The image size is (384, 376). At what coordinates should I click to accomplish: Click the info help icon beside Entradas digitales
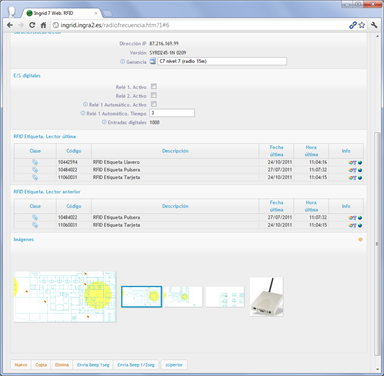pos(104,122)
